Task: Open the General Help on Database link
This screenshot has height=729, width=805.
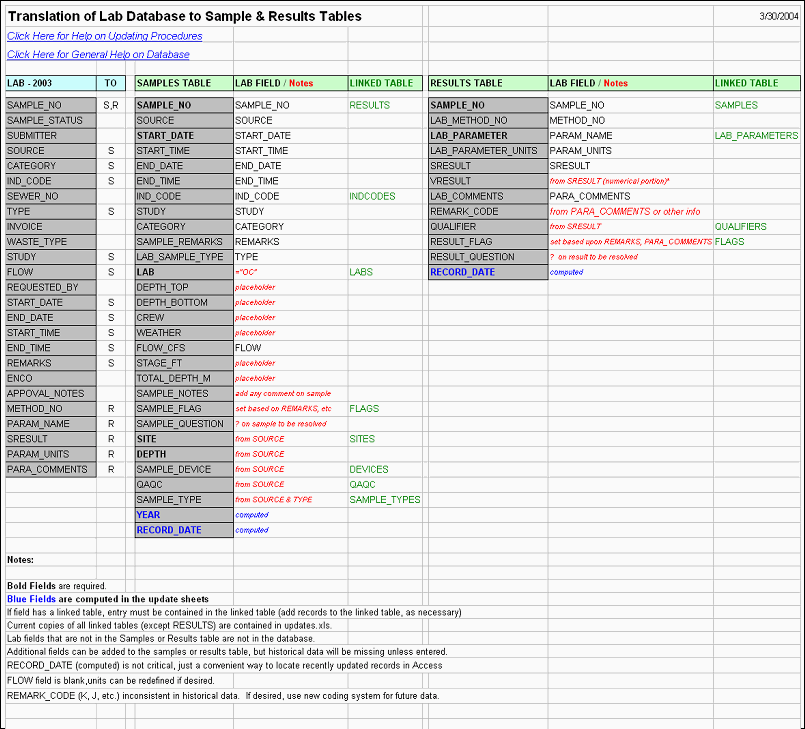Action: [x=98, y=54]
